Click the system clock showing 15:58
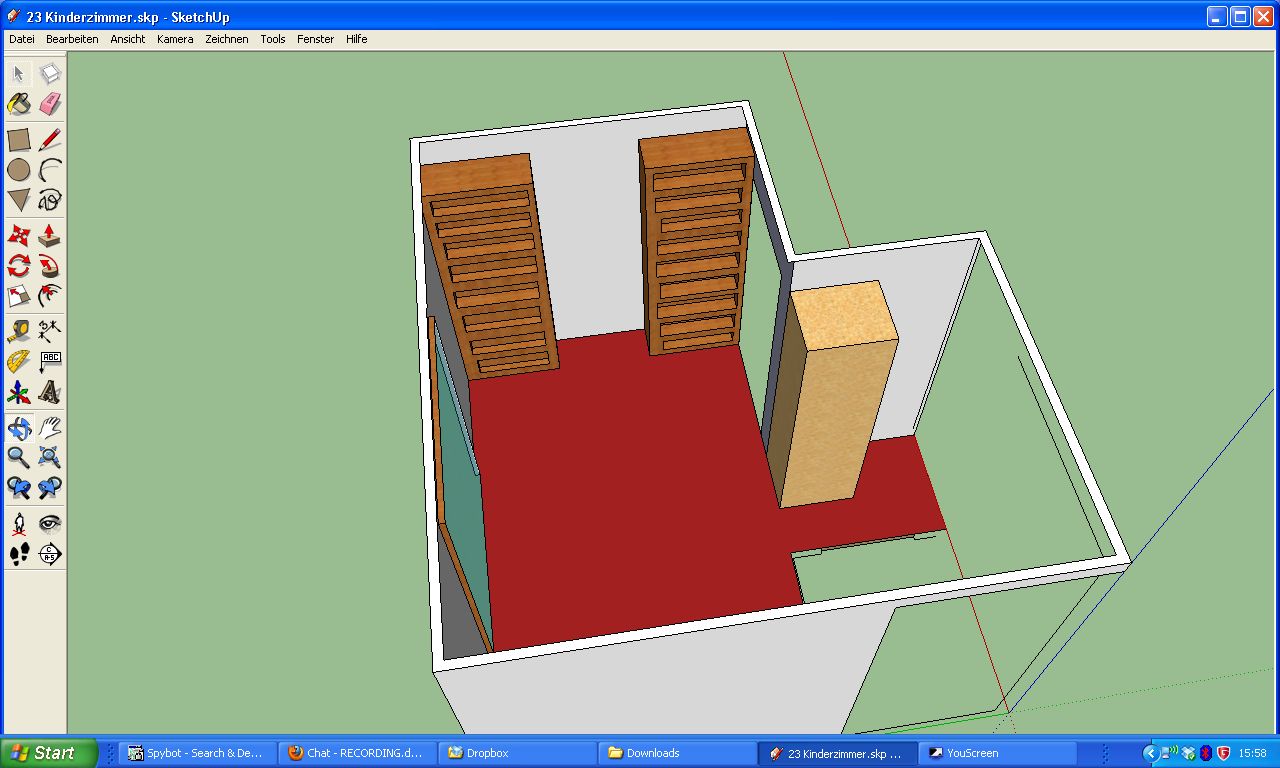The height and width of the screenshot is (768, 1280). tap(1252, 753)
